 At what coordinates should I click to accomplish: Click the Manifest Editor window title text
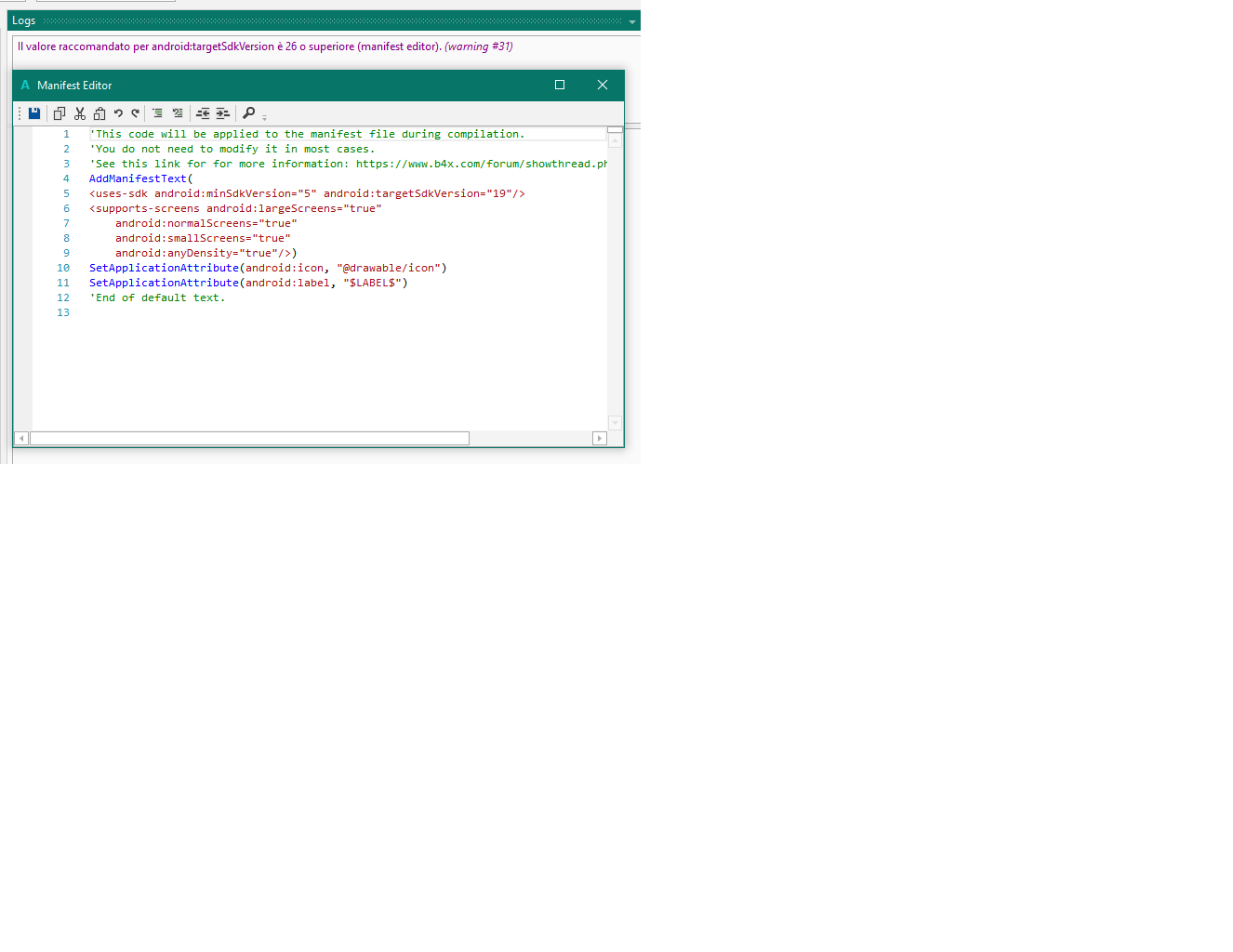pos(74,86)
